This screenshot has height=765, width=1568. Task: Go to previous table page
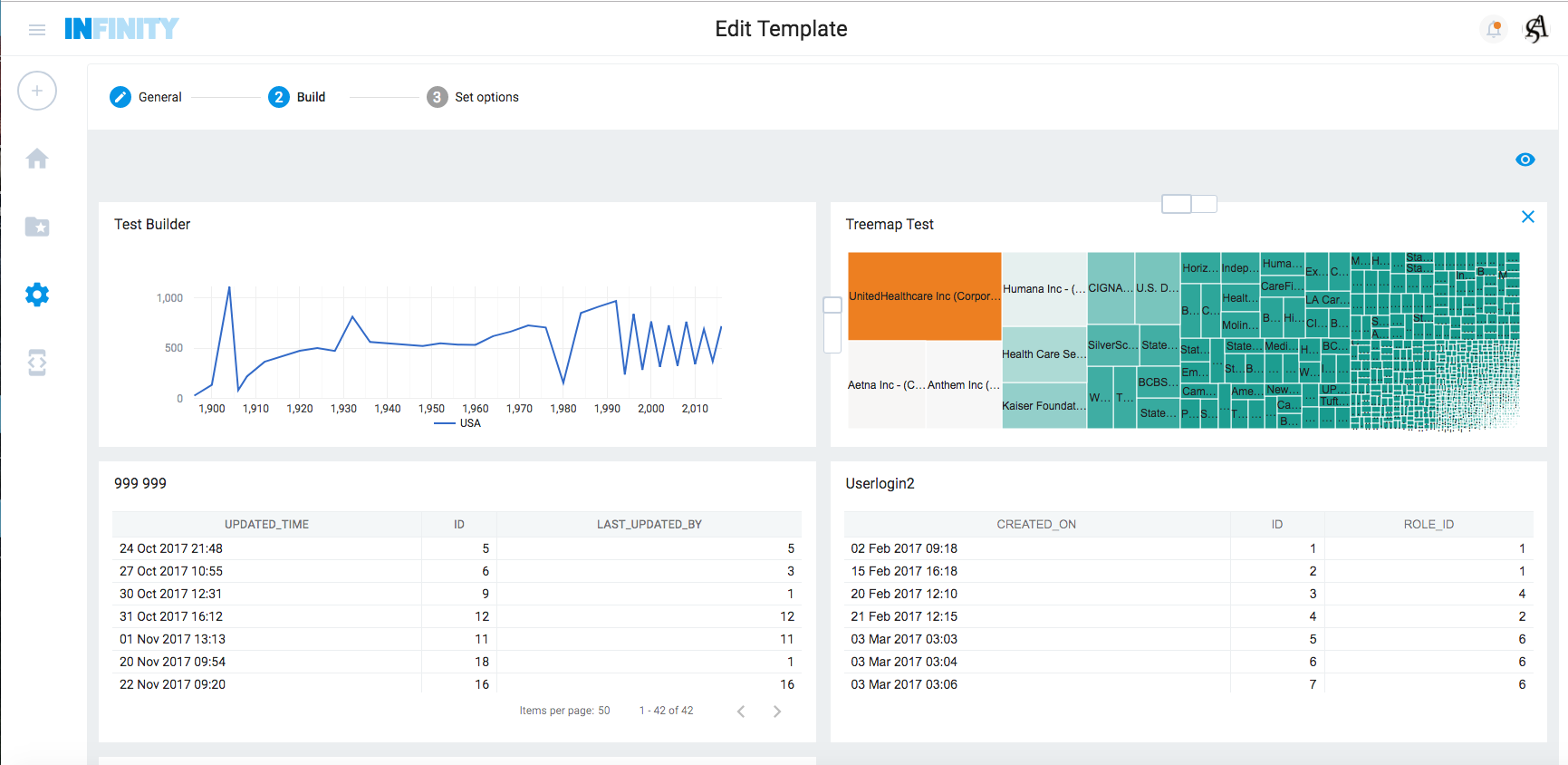click(x=741, y=712)
